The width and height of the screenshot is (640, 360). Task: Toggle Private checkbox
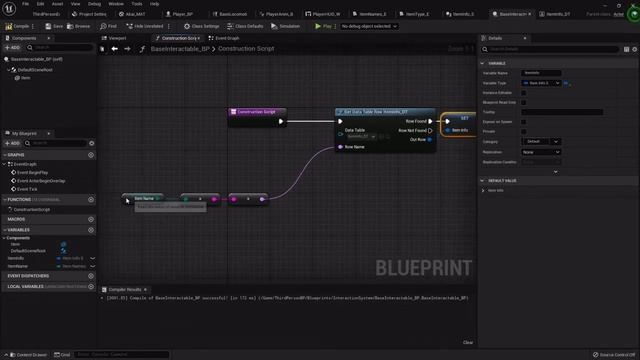(524, 132)
